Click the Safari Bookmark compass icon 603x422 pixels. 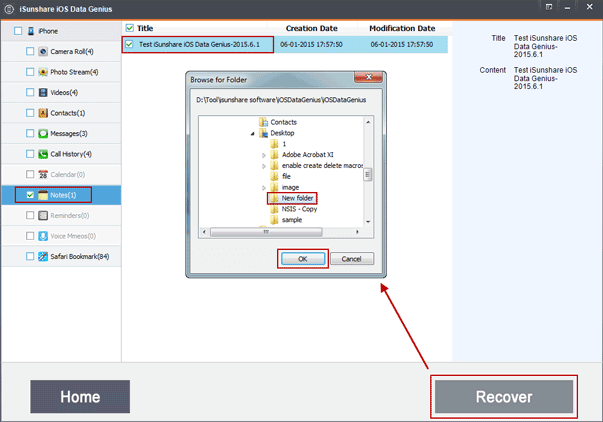[x=43, y=256]
